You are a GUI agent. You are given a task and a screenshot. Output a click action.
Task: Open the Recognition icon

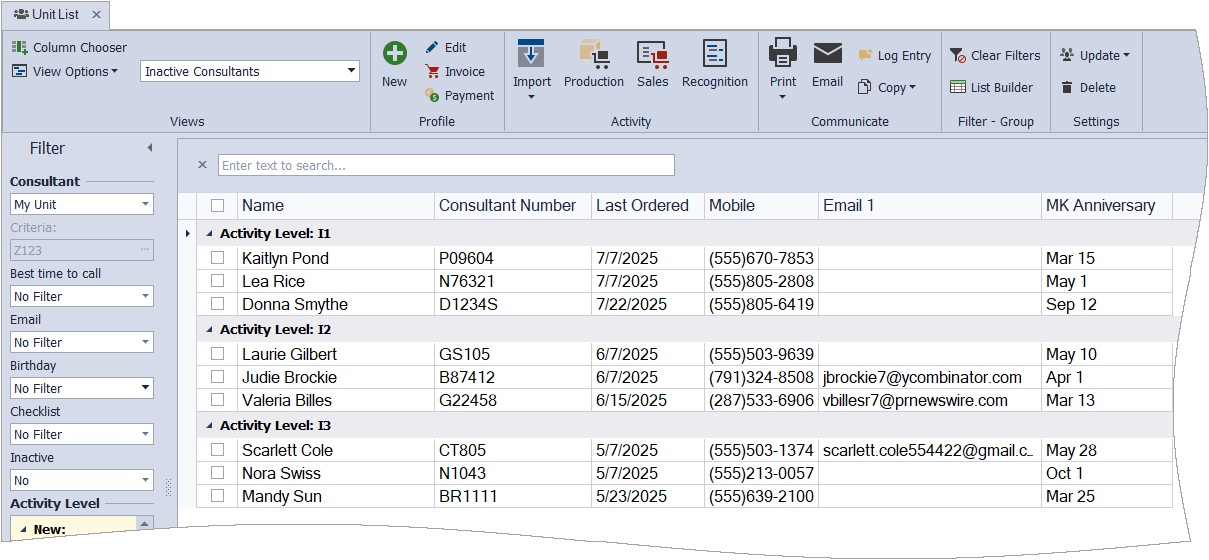click(x=714, y=54)
